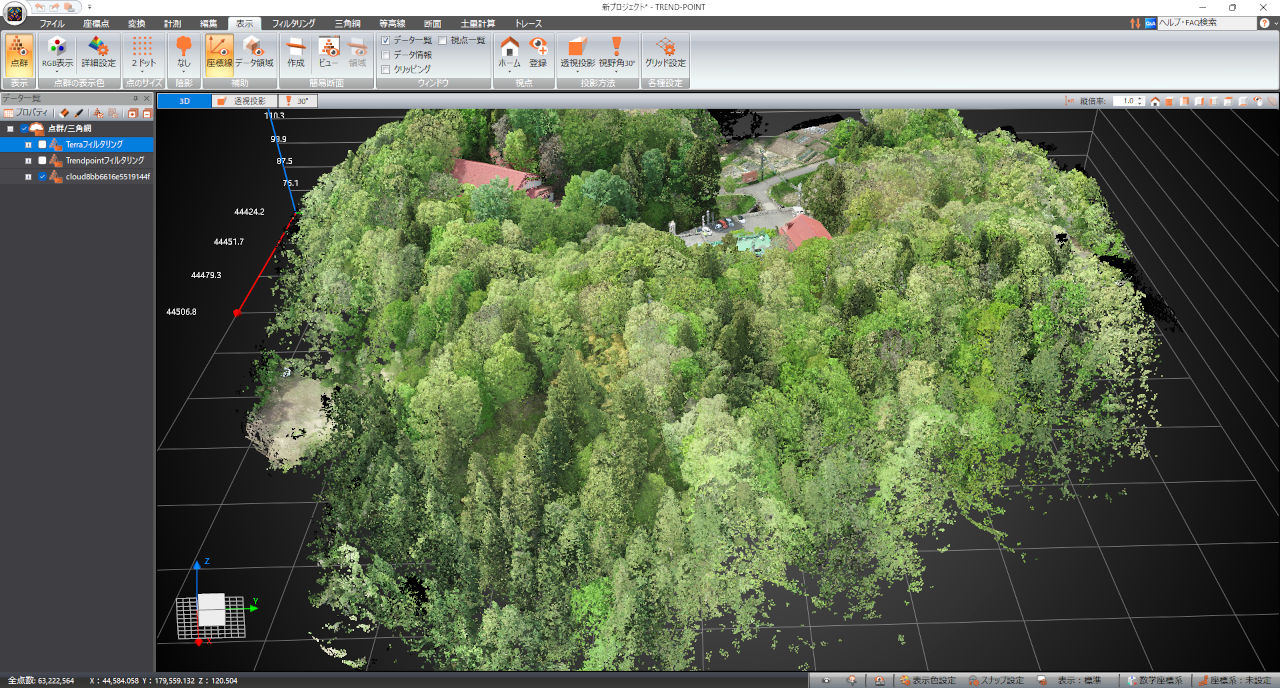Click the home view icon in viewport toolbar
Image resolution: width=1280 pixels, height=688 pixels.
(x=1155, y=101)
